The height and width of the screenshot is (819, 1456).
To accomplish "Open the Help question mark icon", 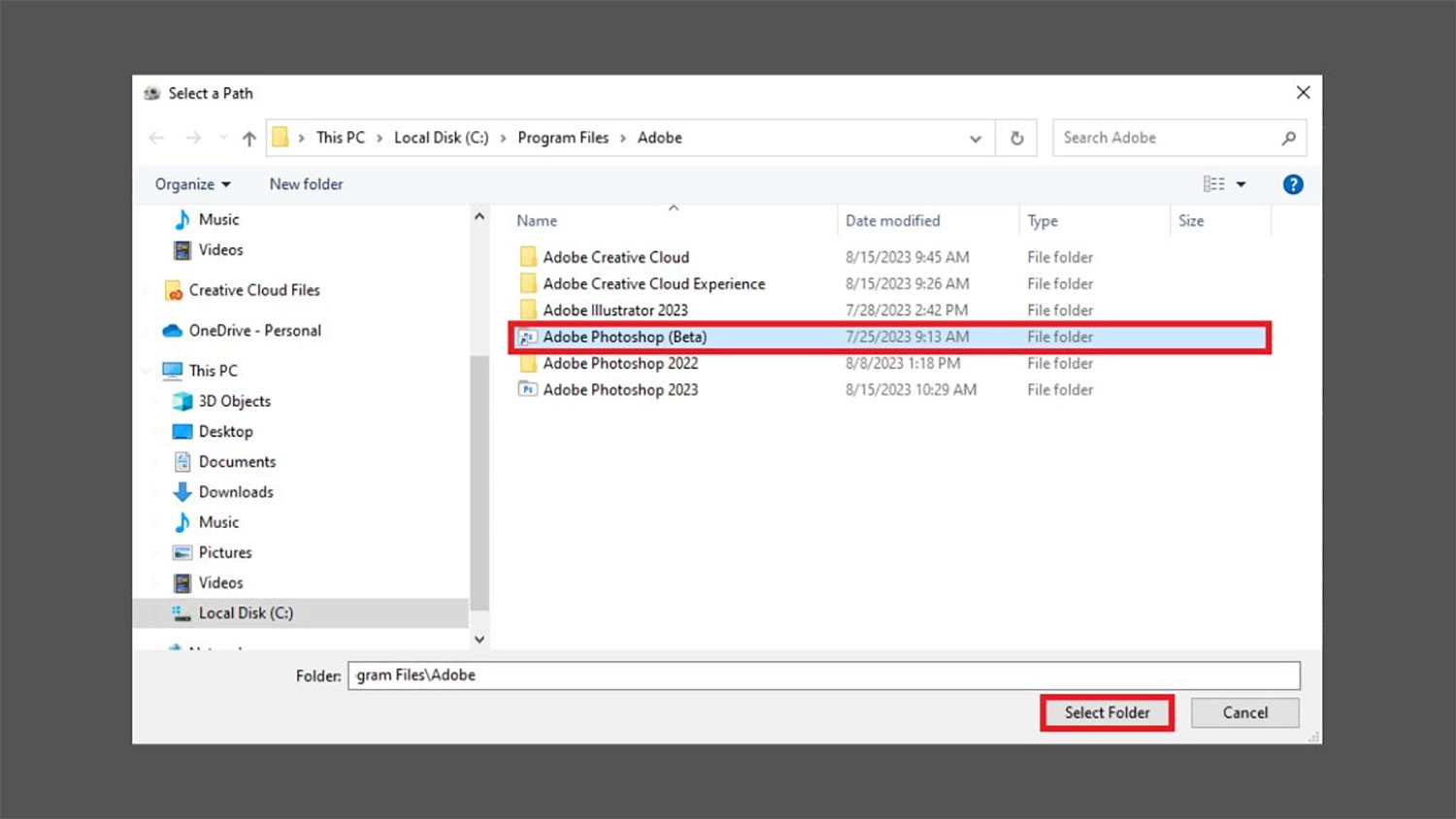I will pos(1293,184).
